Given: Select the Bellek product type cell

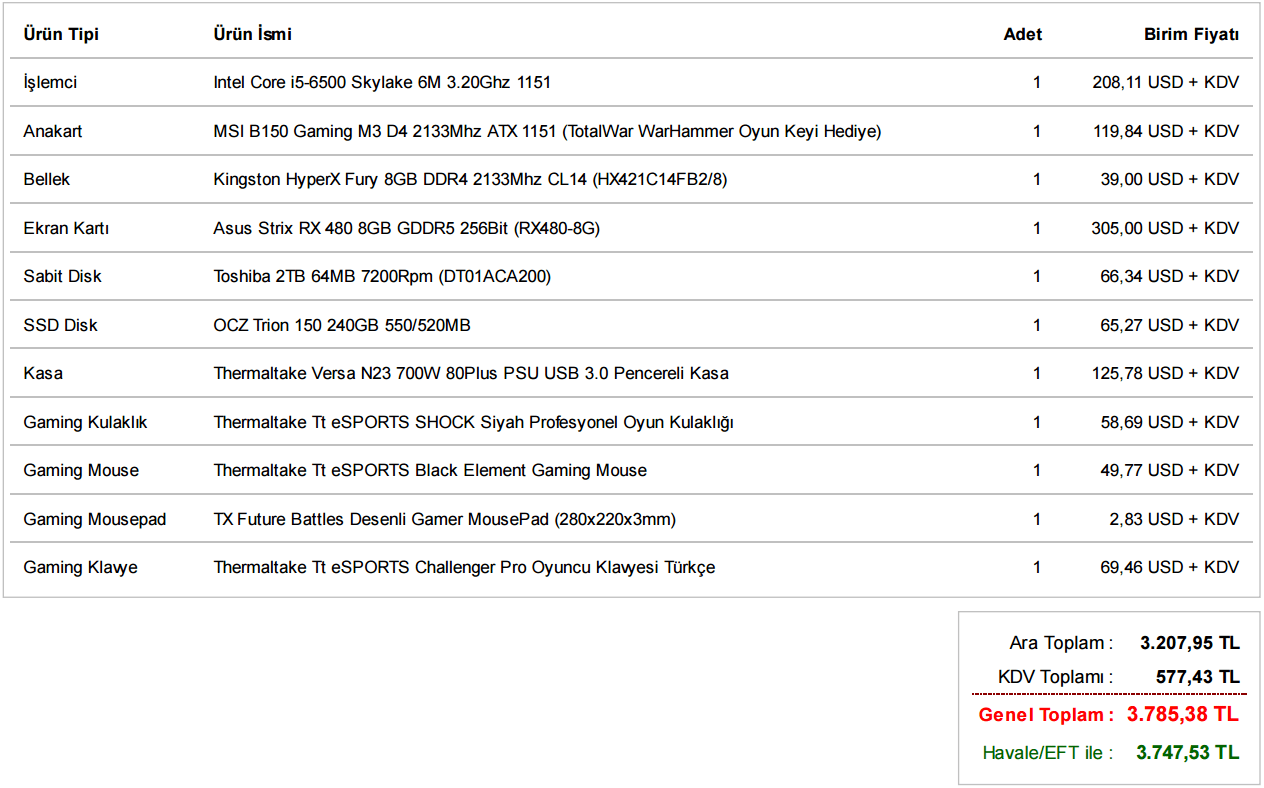Looking at the screenshot, I should (47, 179).
